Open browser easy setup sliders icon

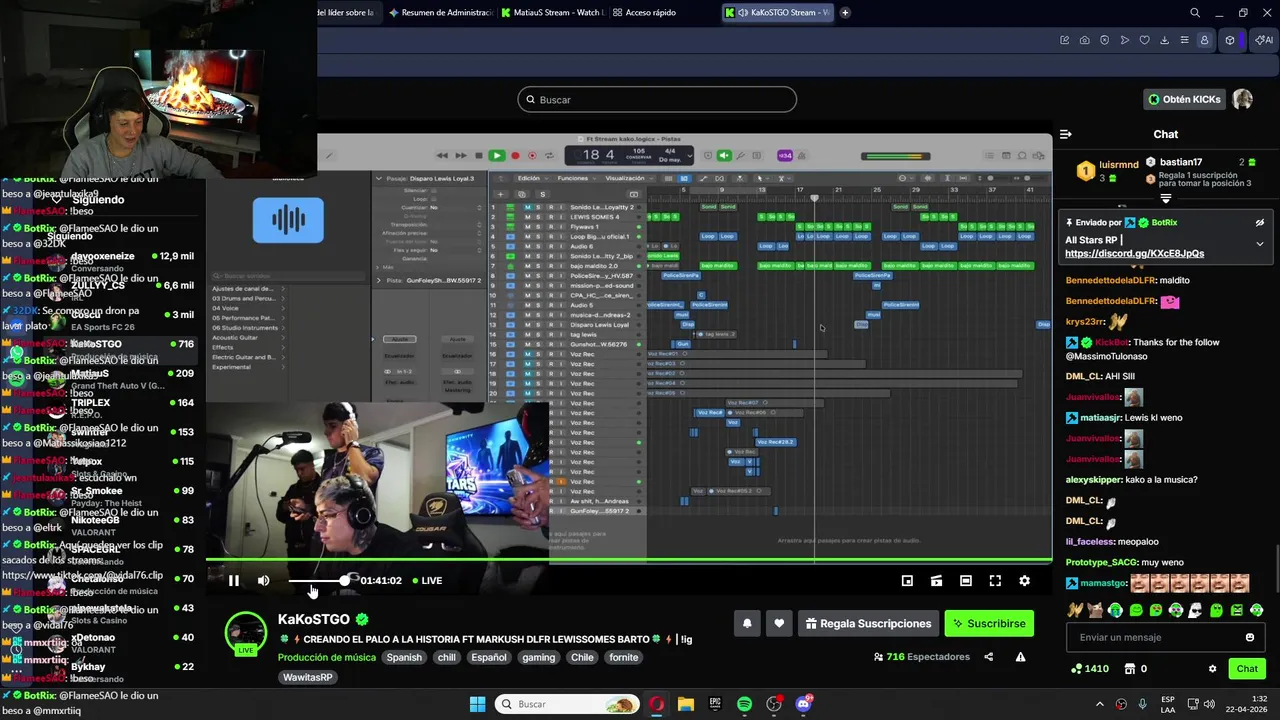(1185, 40)
